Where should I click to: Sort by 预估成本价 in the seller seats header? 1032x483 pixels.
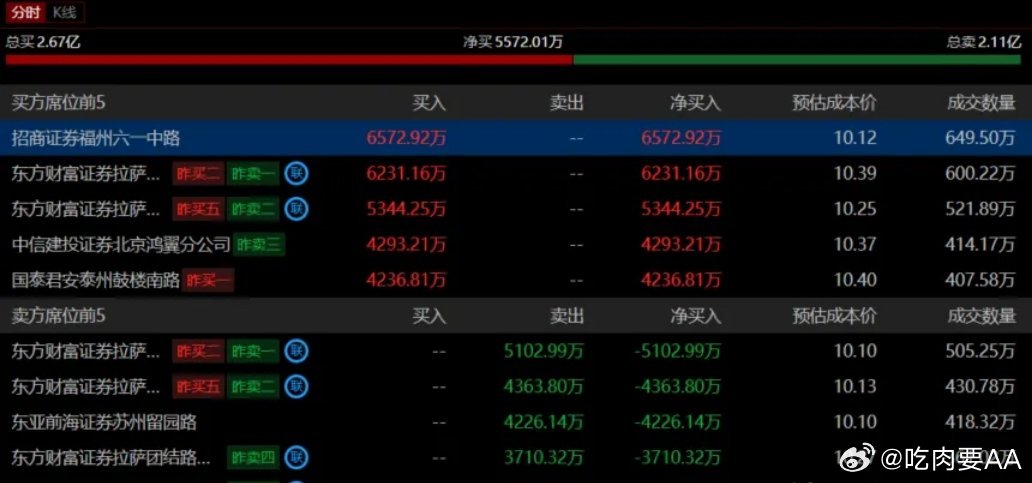click(835, 316)
